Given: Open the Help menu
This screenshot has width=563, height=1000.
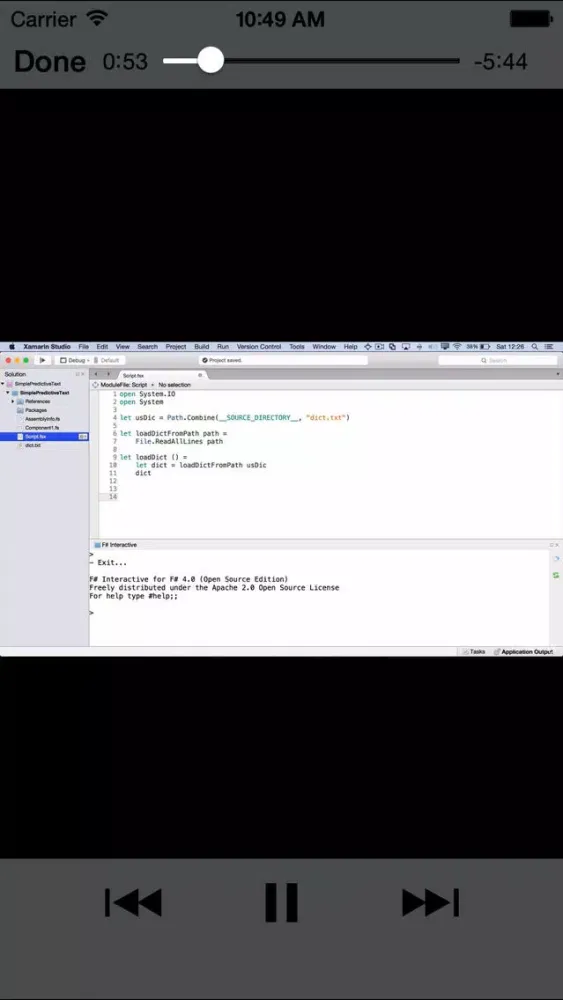Looking at the screenshot, I should [x=351, y=346].
